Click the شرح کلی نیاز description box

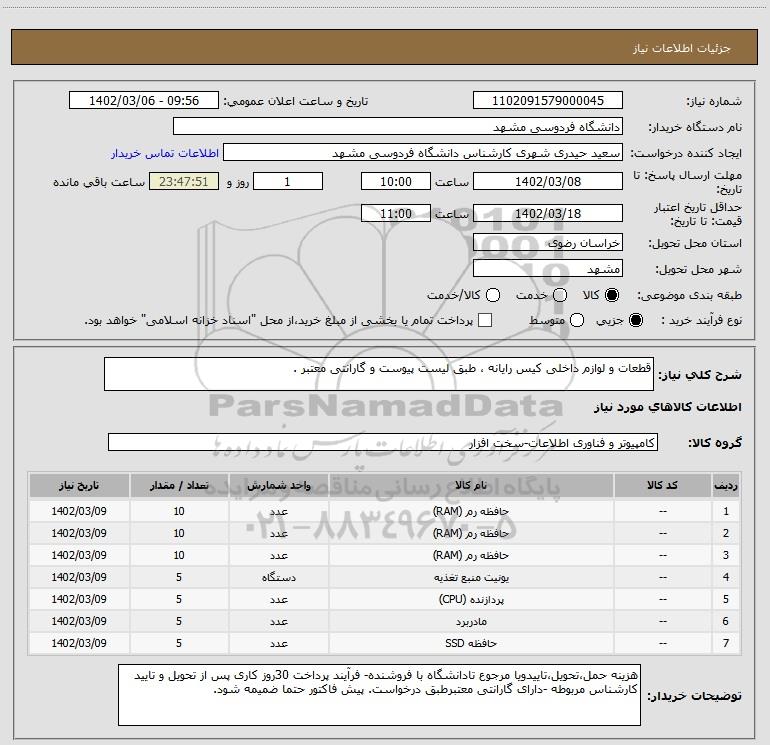pyautogui.click(x=379, y=374)
